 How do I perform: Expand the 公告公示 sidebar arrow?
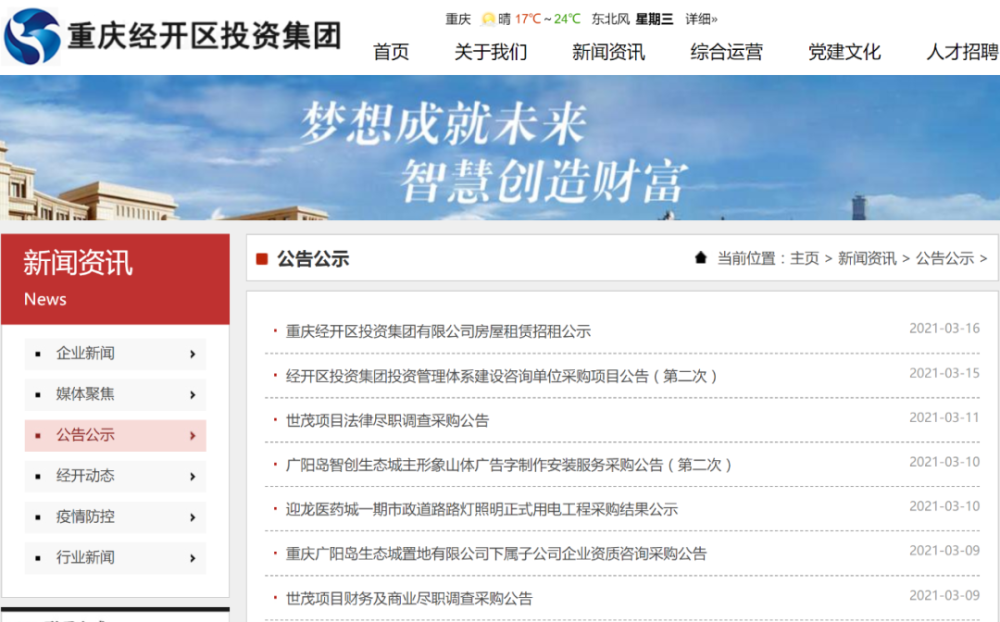[193, 436]
